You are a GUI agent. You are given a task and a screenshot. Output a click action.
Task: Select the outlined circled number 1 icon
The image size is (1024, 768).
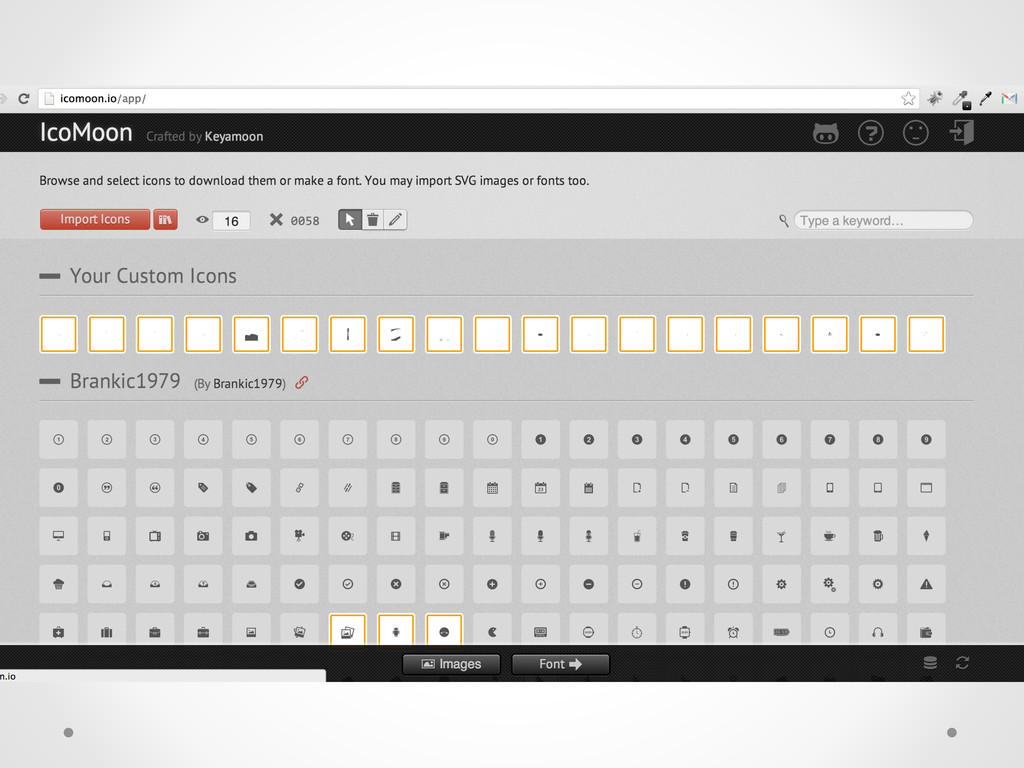[58, 440]
